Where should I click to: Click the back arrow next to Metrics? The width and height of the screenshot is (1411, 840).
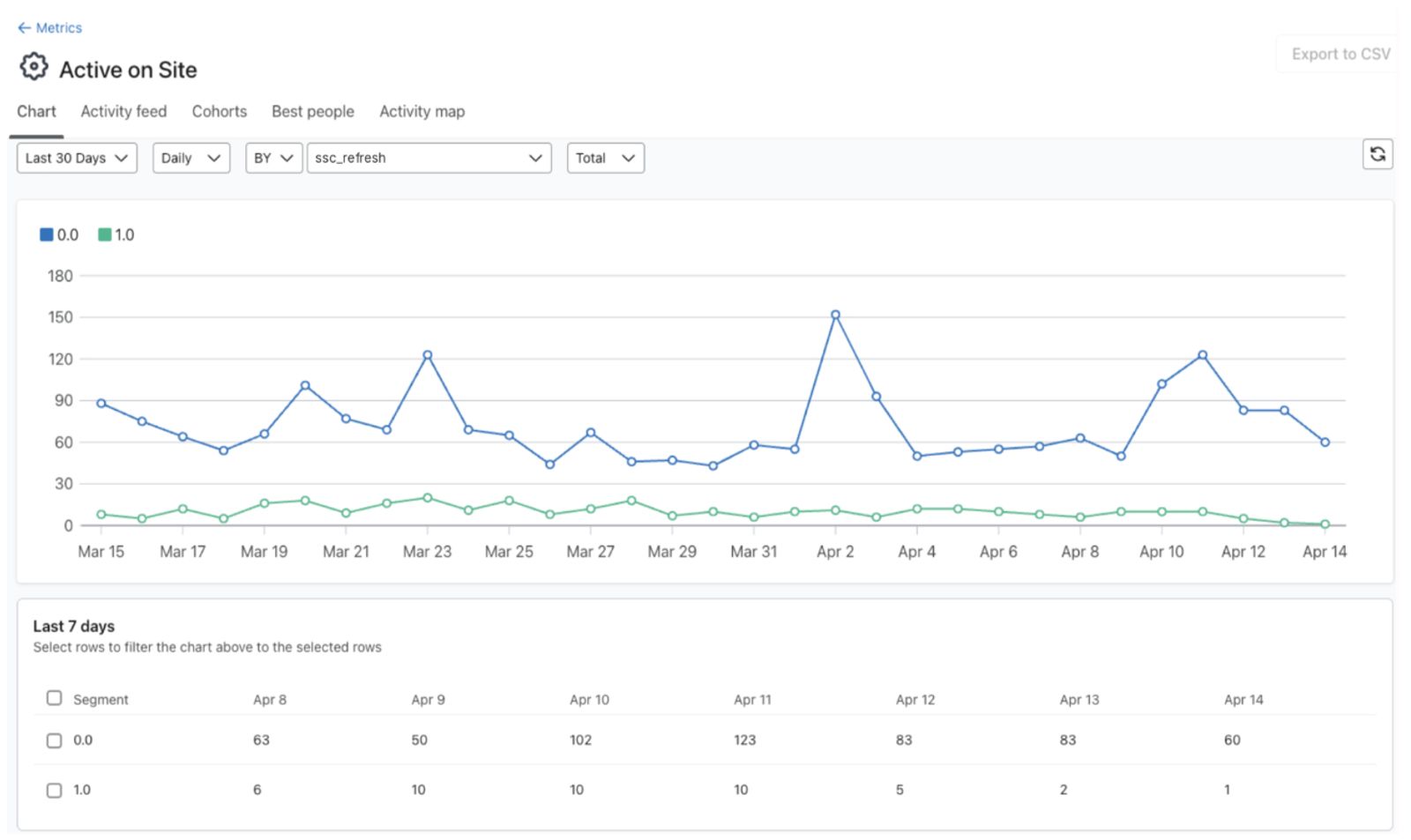coord(24,28)
